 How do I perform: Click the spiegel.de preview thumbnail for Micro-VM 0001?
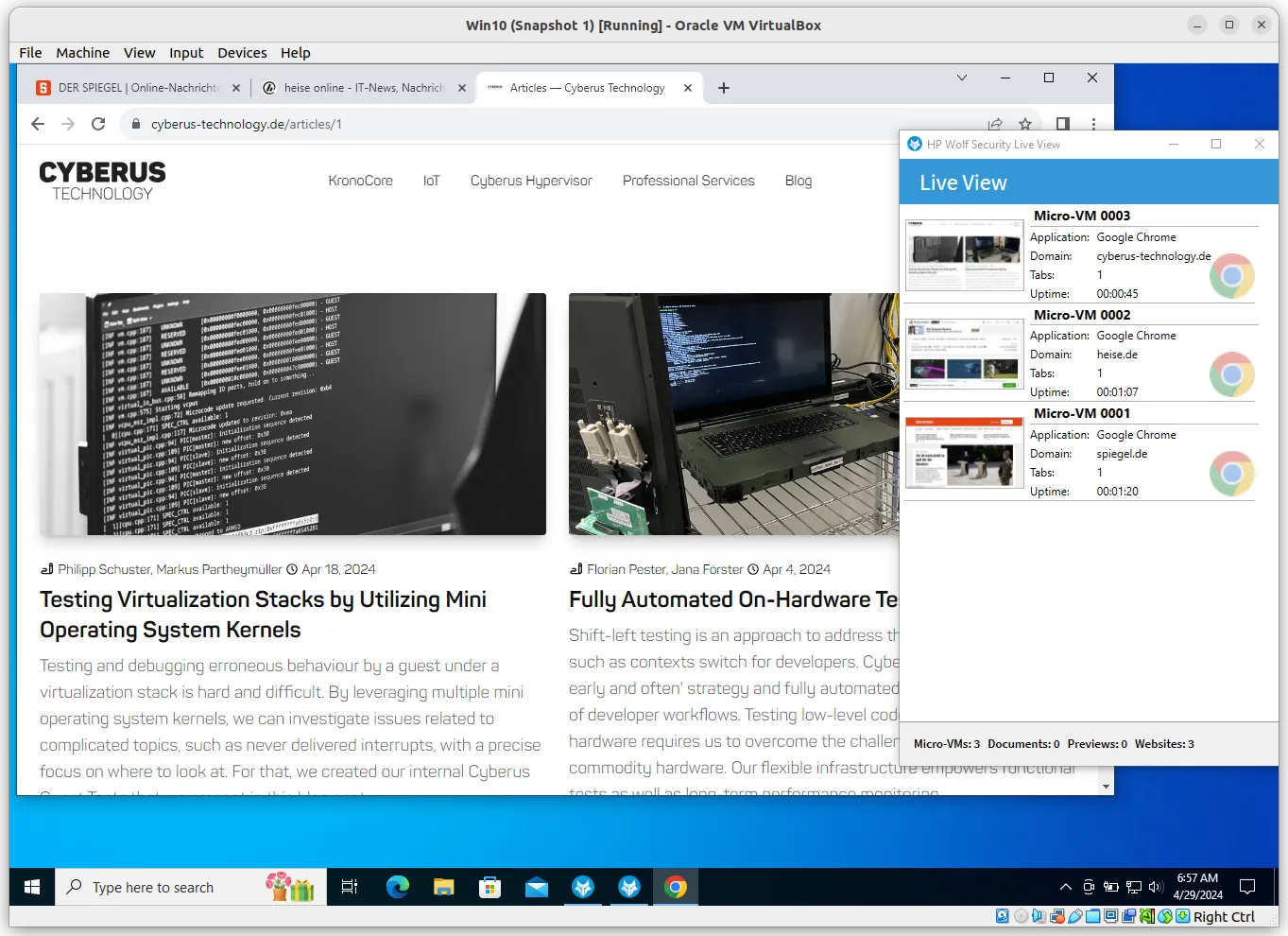[964, 453]
